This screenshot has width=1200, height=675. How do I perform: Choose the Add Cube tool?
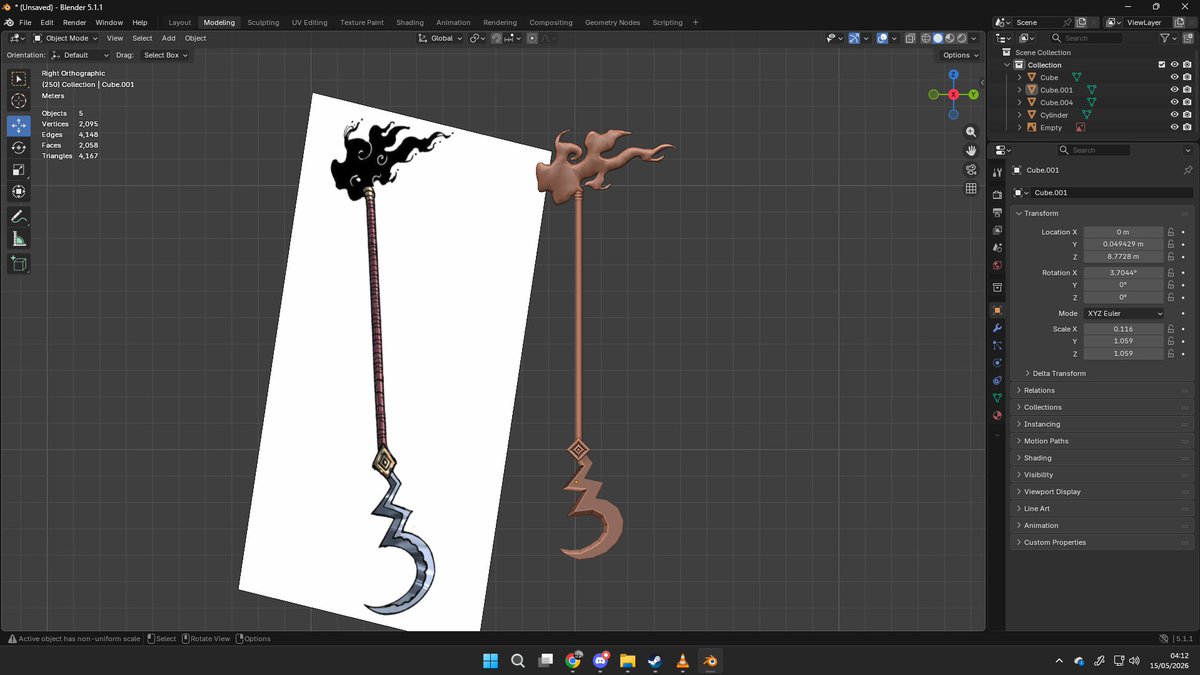[18, 264]
